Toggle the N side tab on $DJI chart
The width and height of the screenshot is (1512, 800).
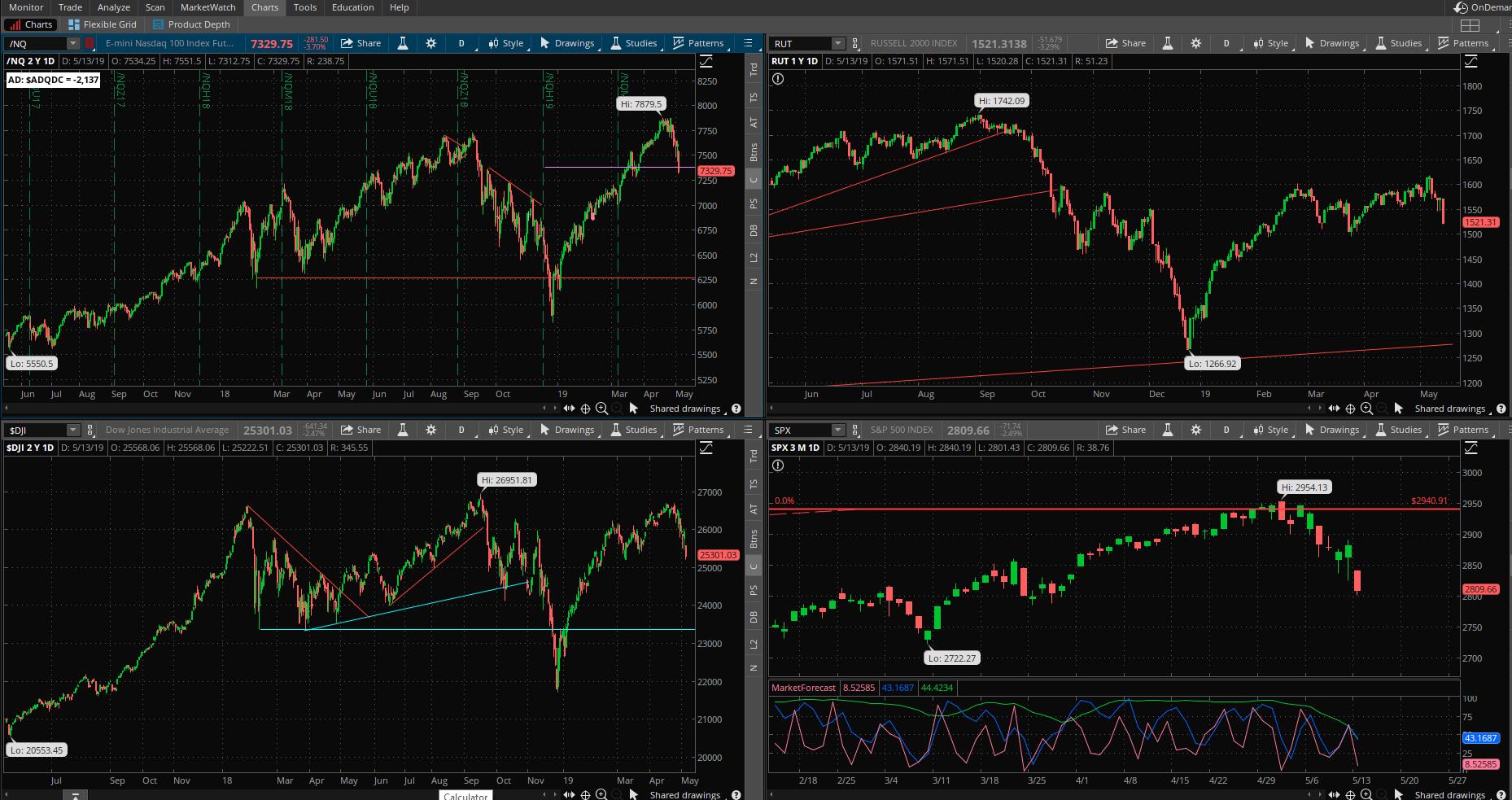[x=754, y=668]
